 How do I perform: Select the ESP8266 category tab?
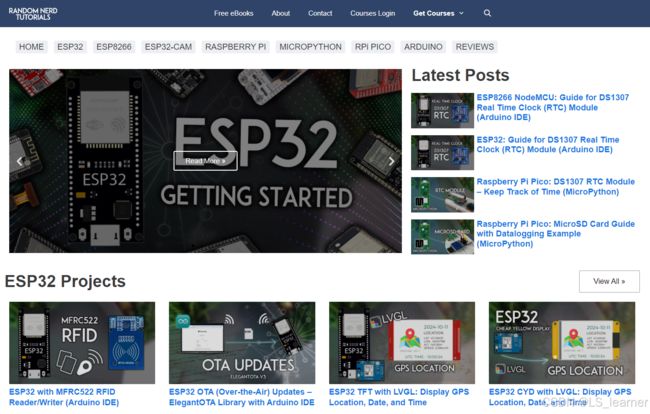point(114,47)
